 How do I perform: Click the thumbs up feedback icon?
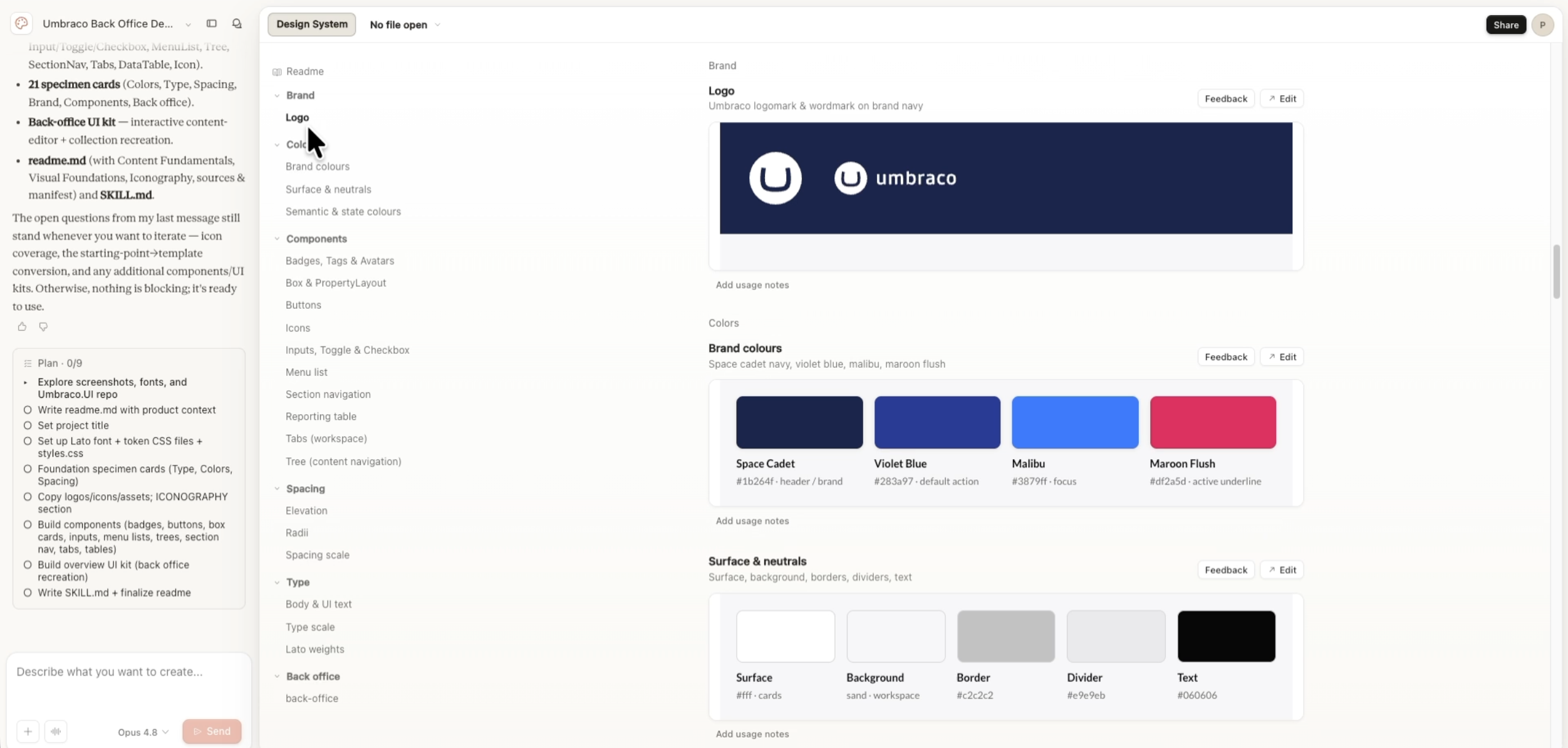pyautogui.click(x=22, y=326)
